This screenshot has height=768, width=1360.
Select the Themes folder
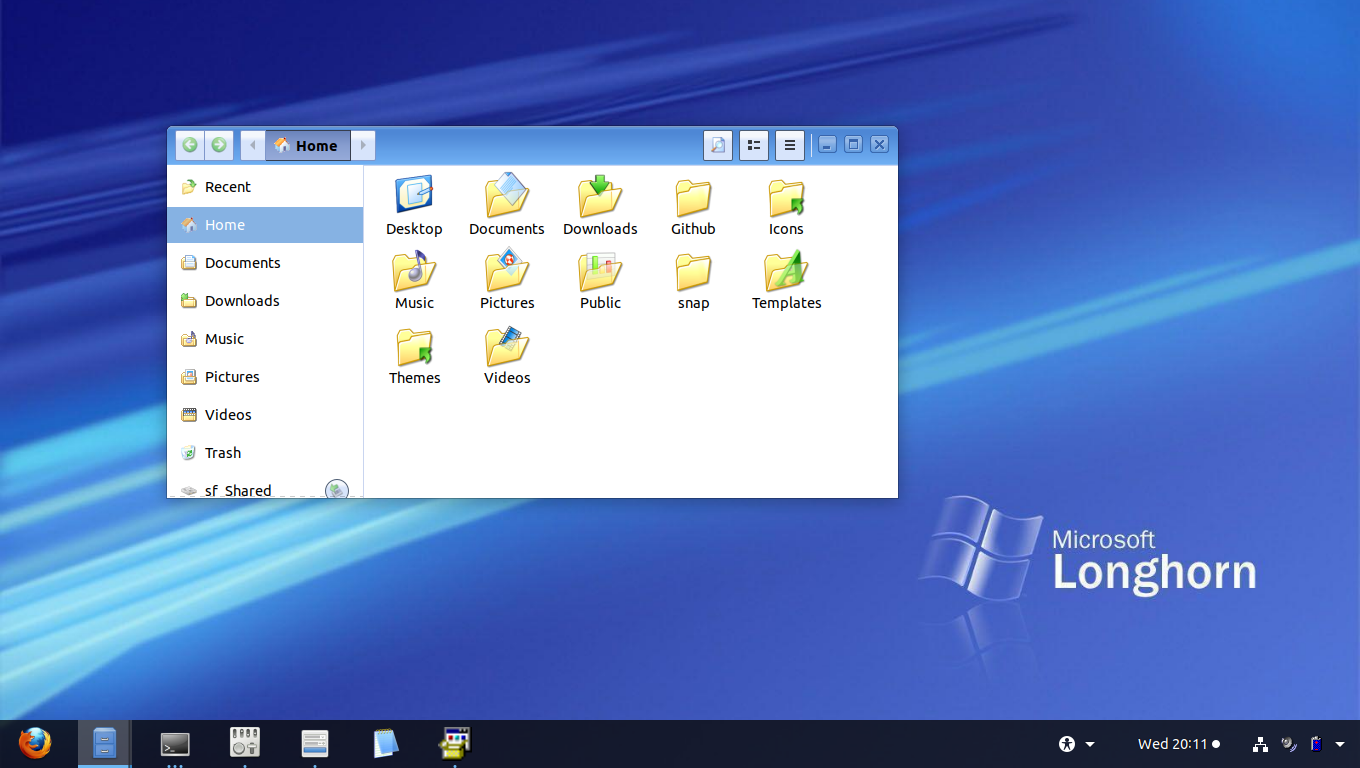click(414, 355)
